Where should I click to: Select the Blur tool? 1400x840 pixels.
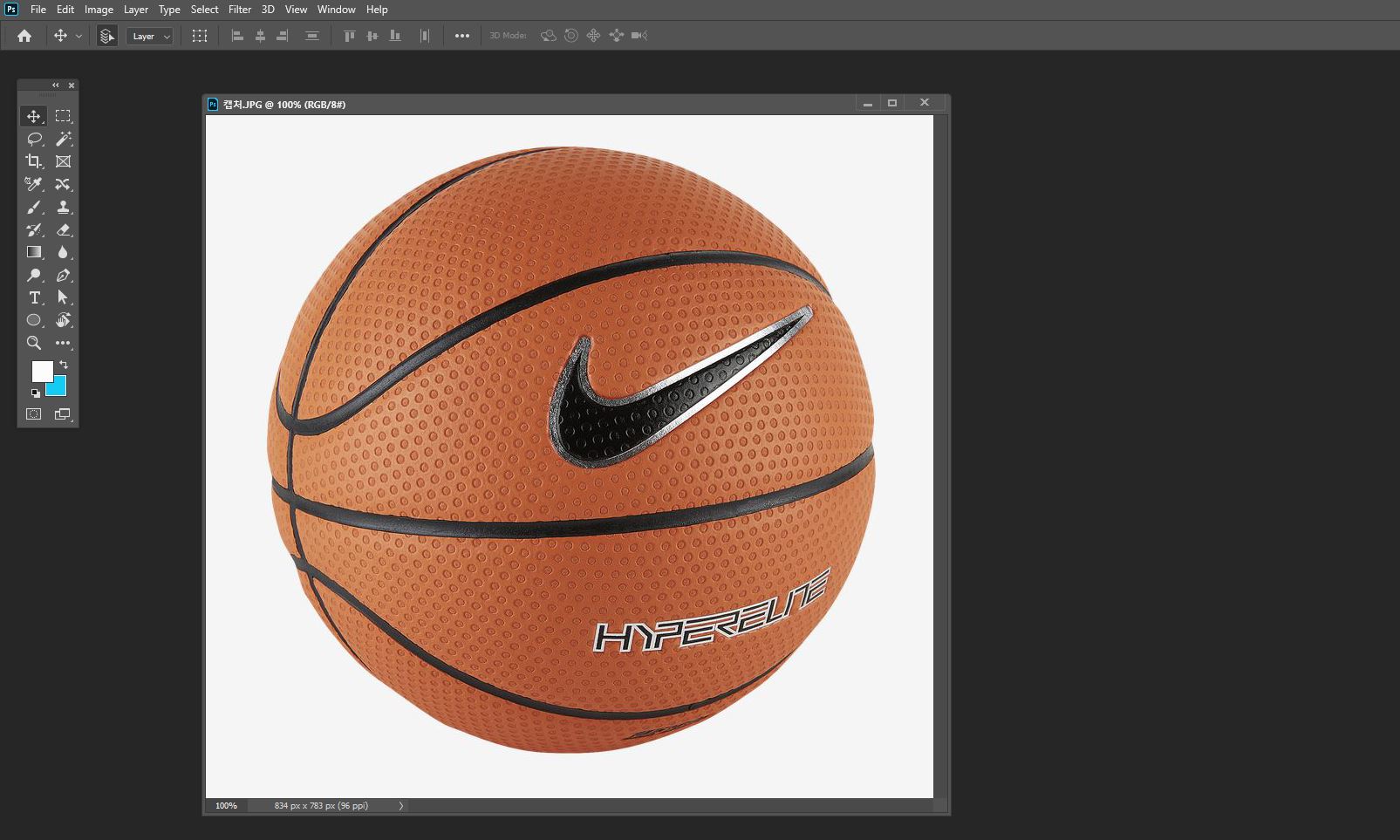(63, 252)
